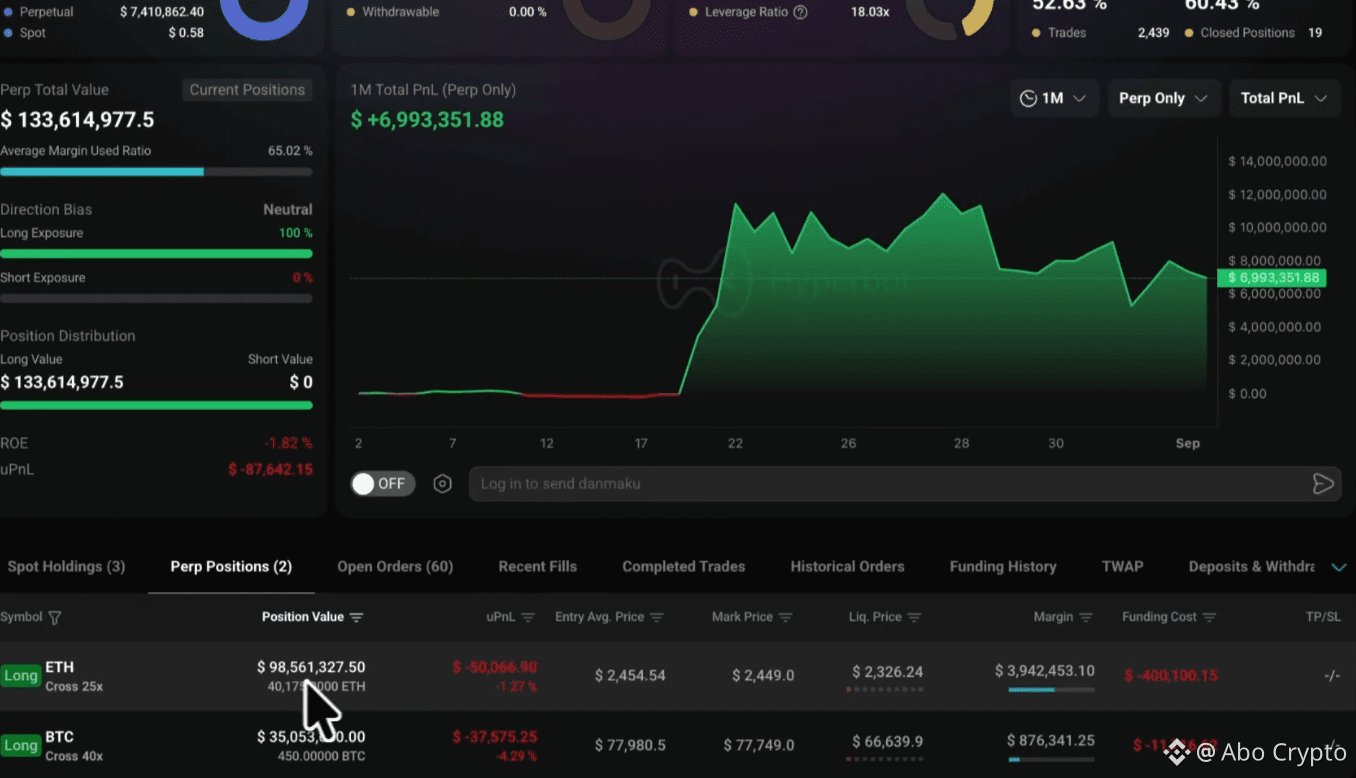Toggle the danmaku OFF switch
Image resolution: width=1356 pixels, height=778 pixels.
pyautogui.click(x=383, y=484)
